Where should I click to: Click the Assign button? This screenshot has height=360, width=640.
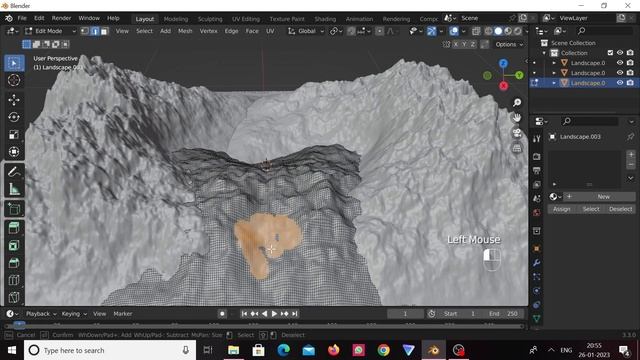tap(562, 209)
